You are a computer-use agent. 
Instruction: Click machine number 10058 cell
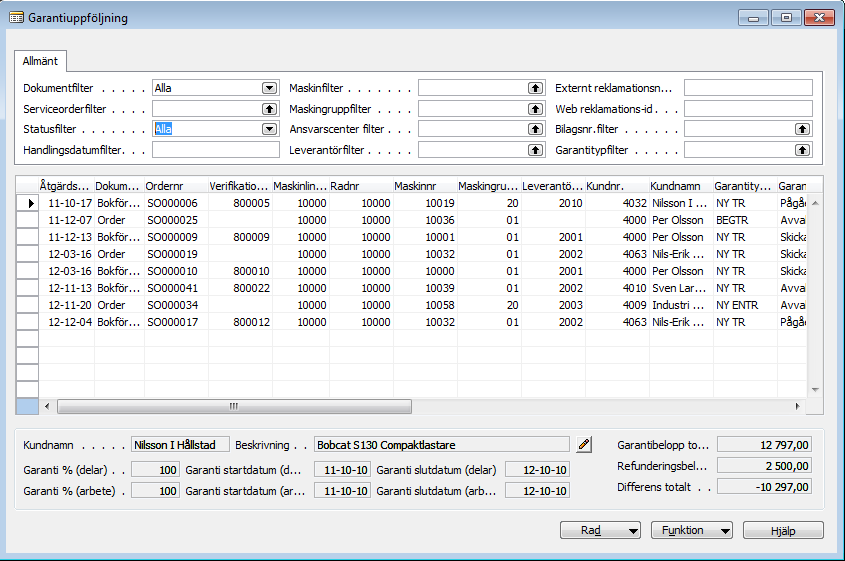pyautogui.click(x=426, y=305)
